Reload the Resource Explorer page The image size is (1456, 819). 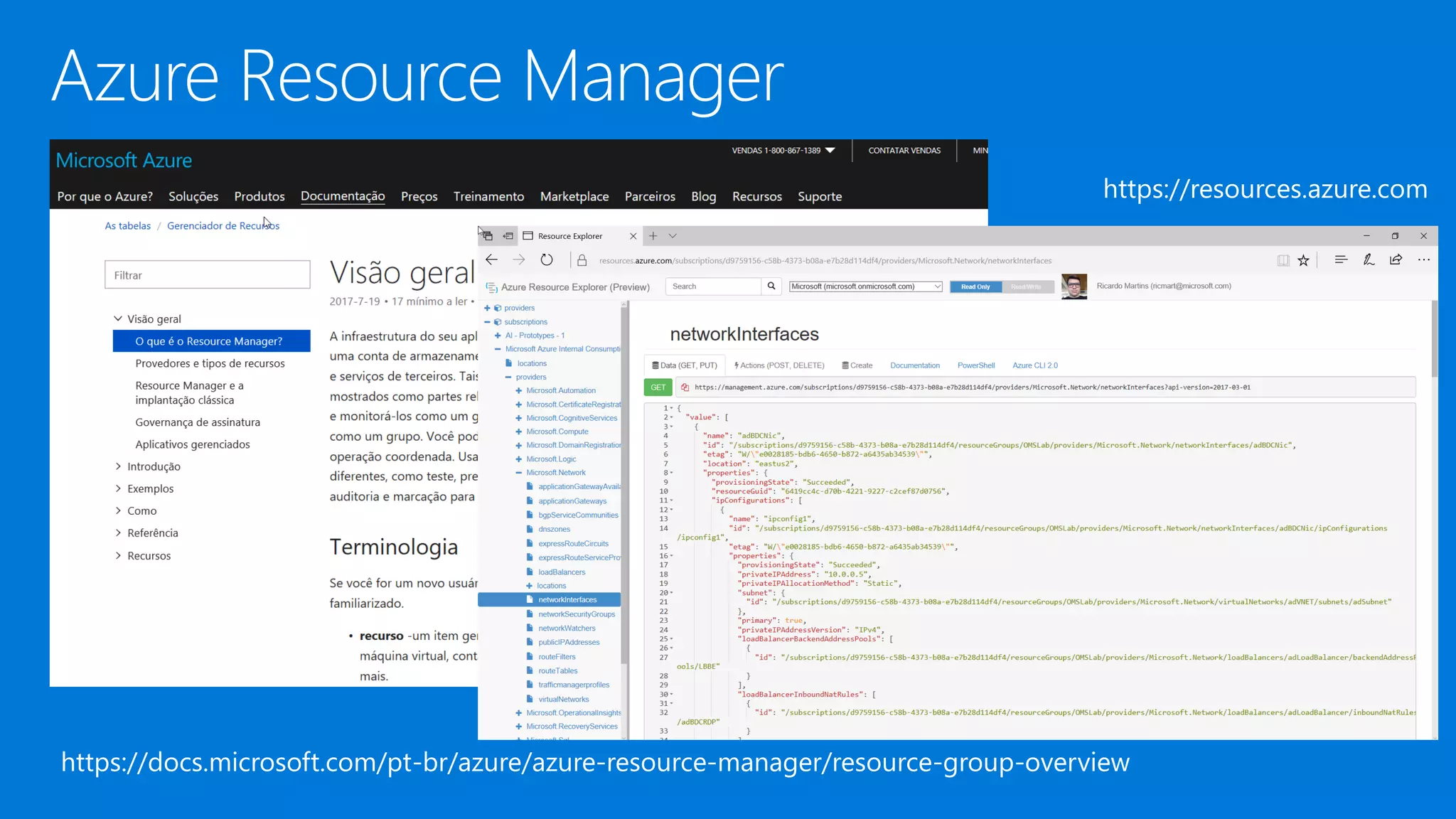[x=547, y=260]
